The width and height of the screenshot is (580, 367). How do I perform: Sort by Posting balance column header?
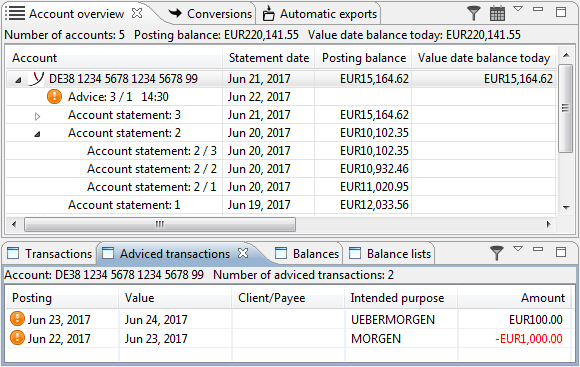pos(364,58)
